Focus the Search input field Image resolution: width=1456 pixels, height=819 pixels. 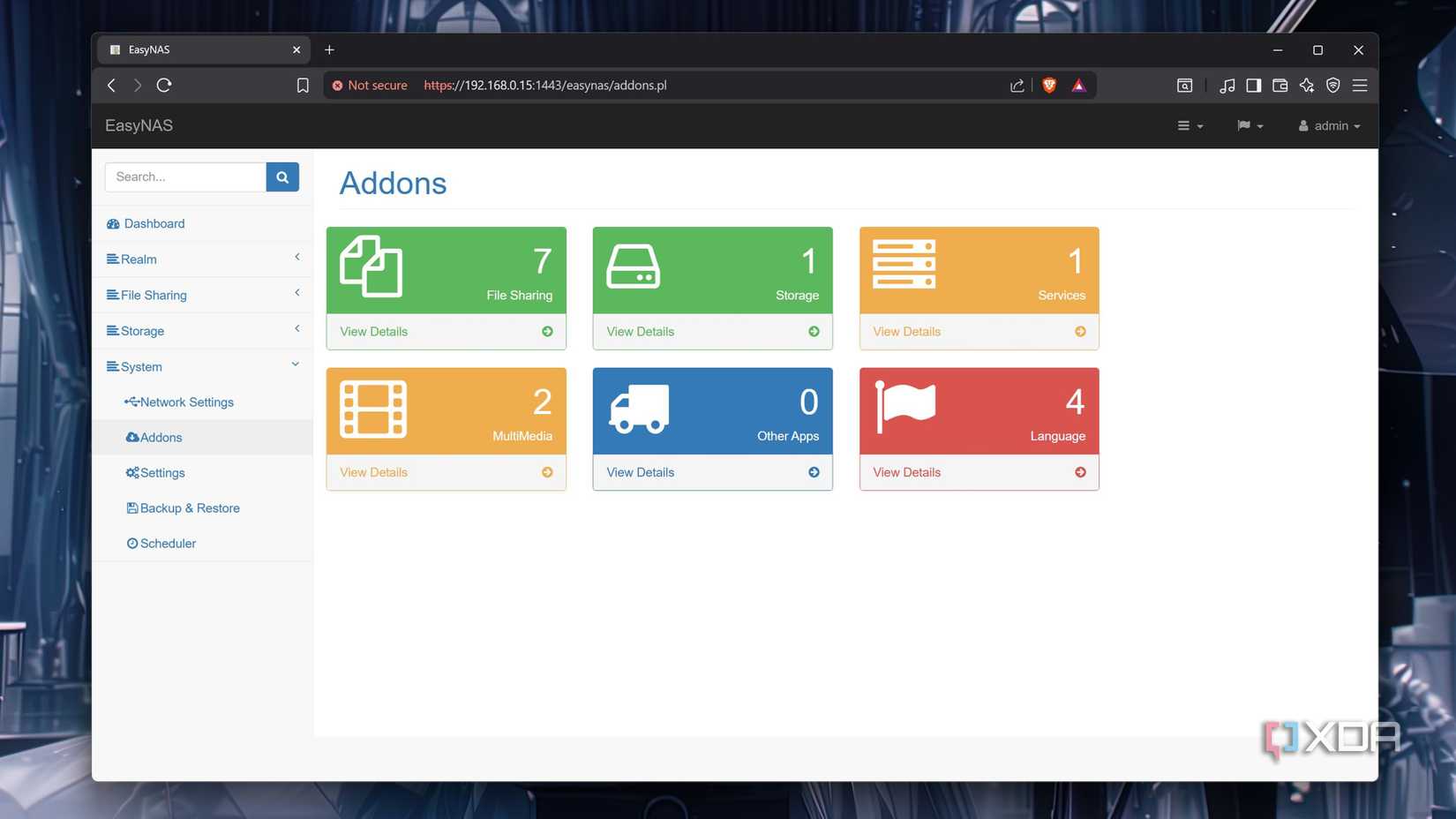click(x=185, y=177)
